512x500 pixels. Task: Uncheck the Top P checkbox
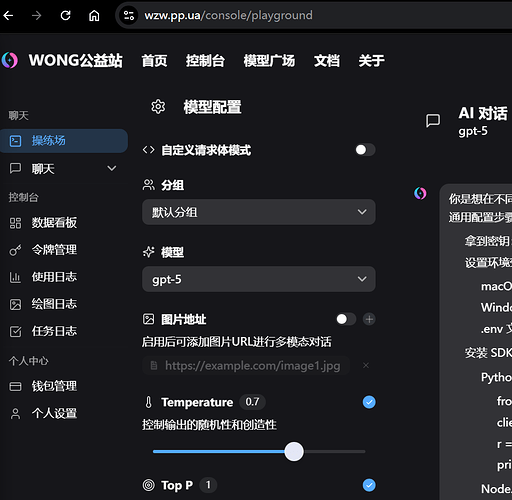[x=369, y=485]
